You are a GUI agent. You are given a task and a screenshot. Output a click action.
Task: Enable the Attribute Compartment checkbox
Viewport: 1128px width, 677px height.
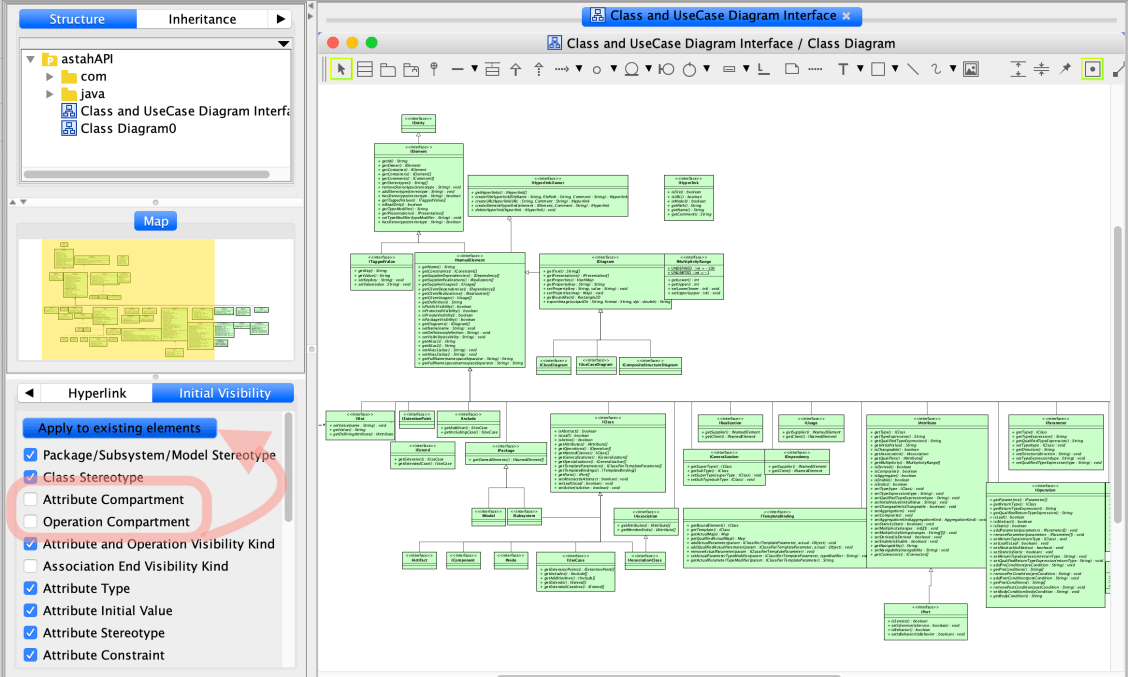tap(31, 499)
